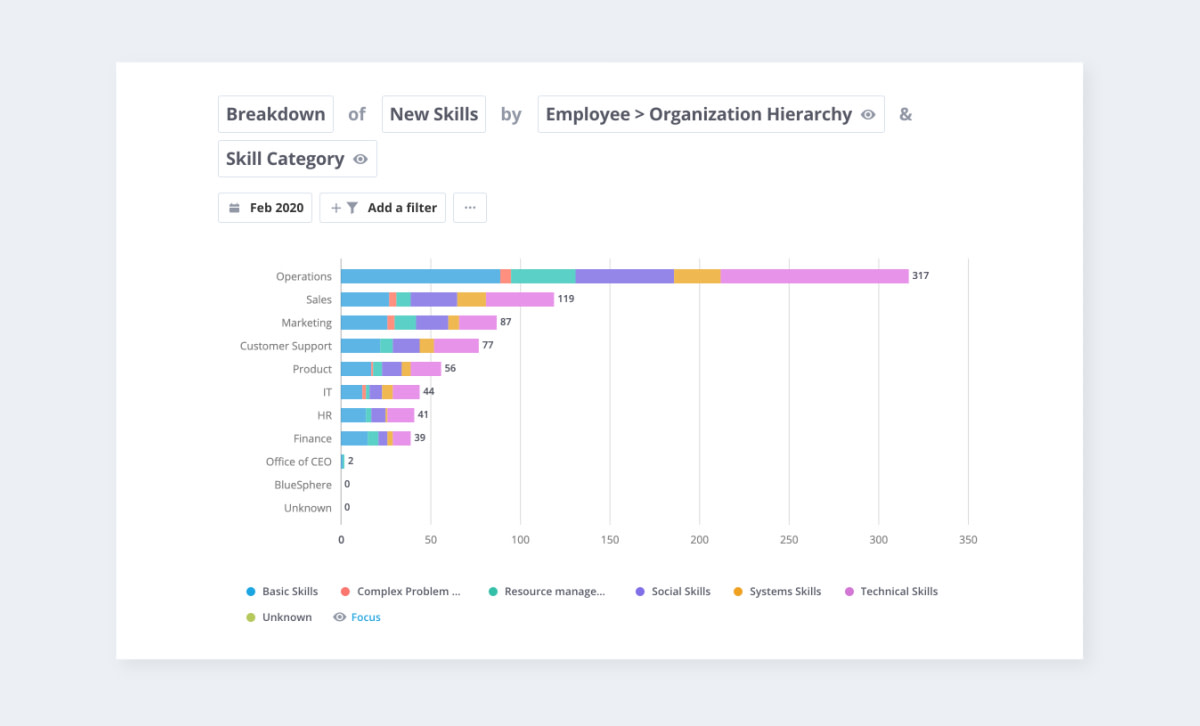
Task: Click the Focus link in the legend
Action: click(366, 617)
